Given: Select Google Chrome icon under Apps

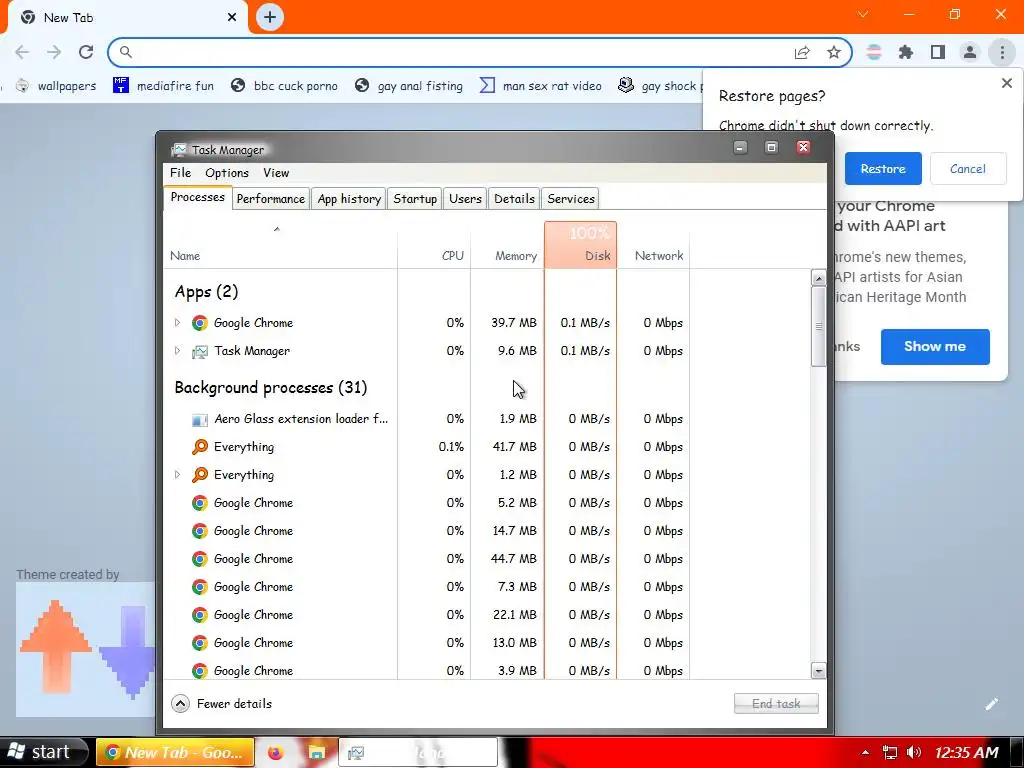Looking at the screenshot, I should 200,323.
